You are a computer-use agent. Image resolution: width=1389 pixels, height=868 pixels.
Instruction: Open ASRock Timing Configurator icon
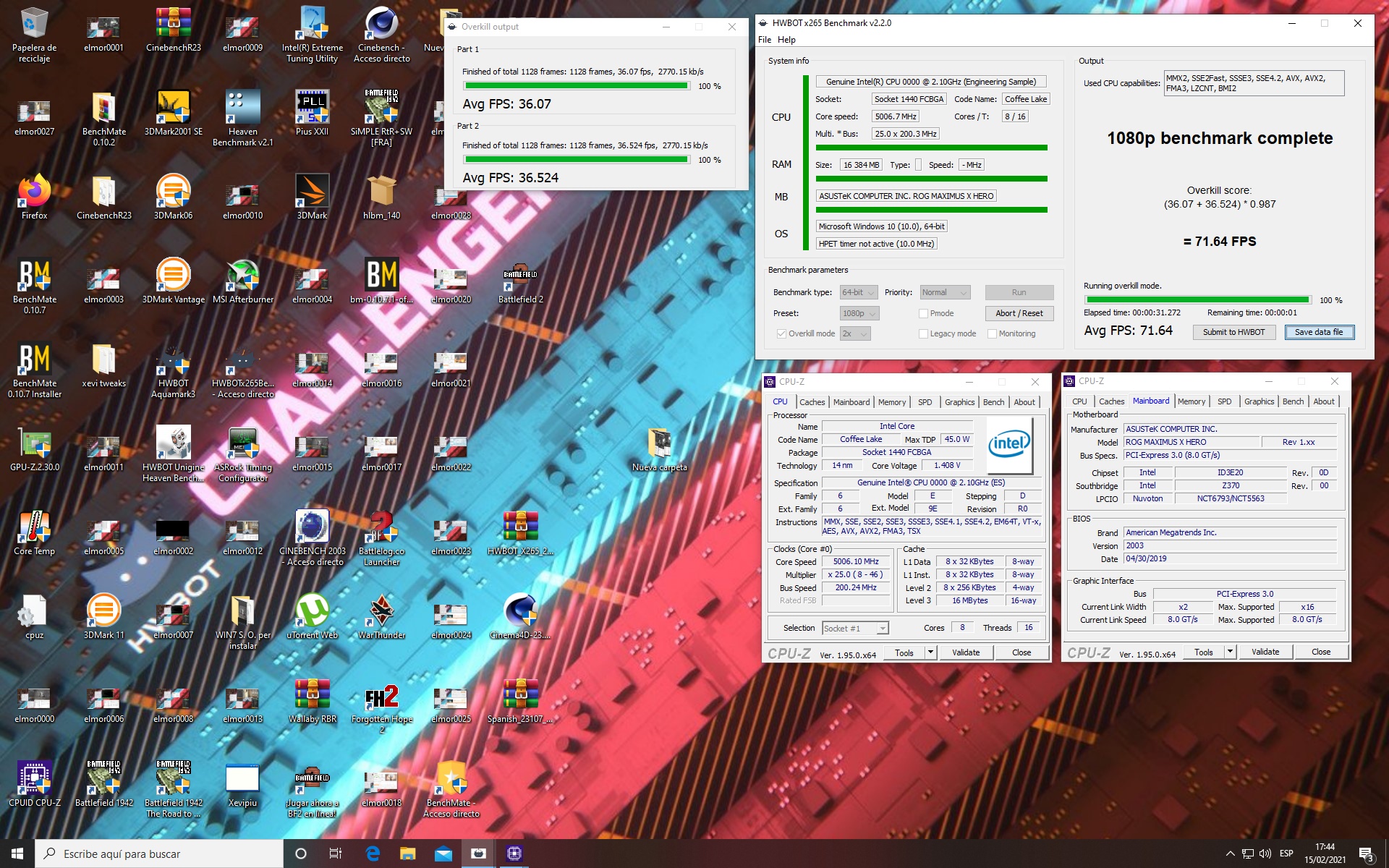point(243,454)
